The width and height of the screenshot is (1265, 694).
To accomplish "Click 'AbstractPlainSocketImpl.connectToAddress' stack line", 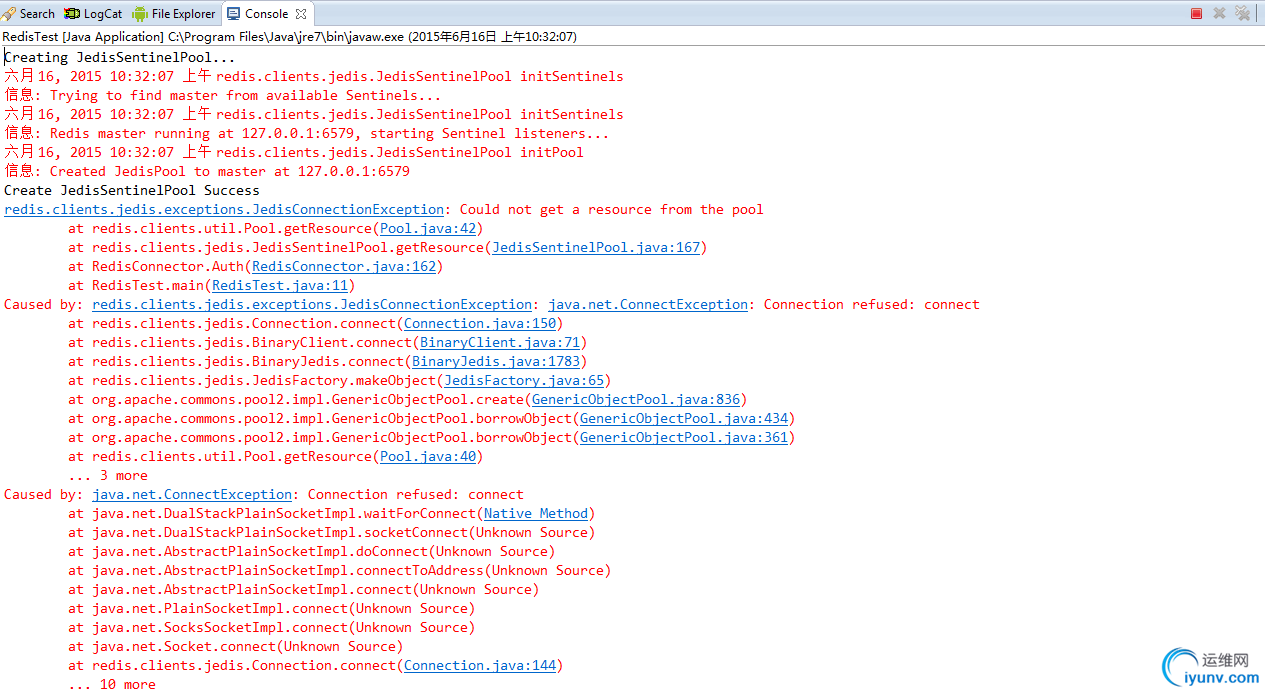I will 340,570.
